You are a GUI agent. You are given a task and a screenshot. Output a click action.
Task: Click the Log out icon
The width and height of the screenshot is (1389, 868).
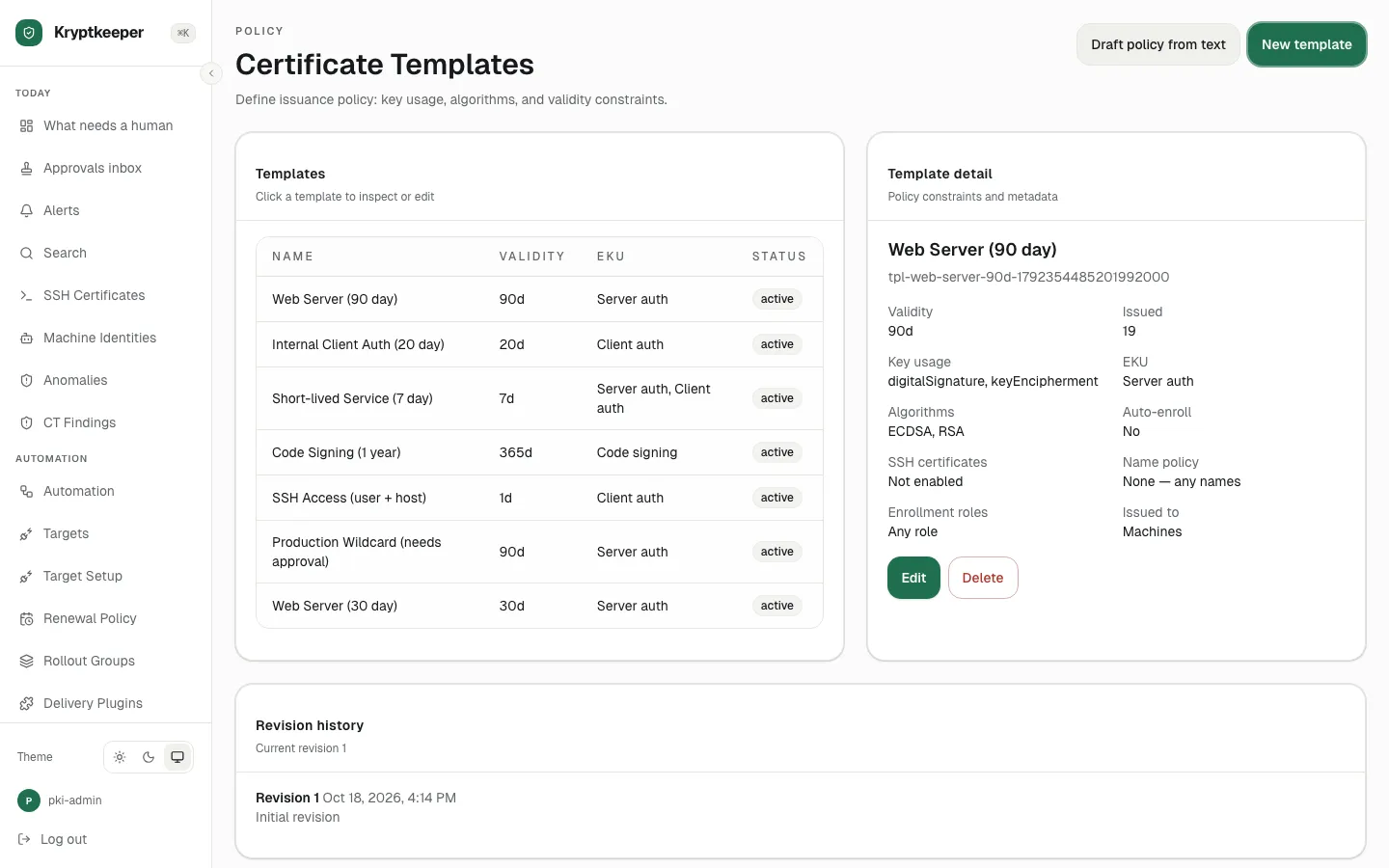coord(25,840)
